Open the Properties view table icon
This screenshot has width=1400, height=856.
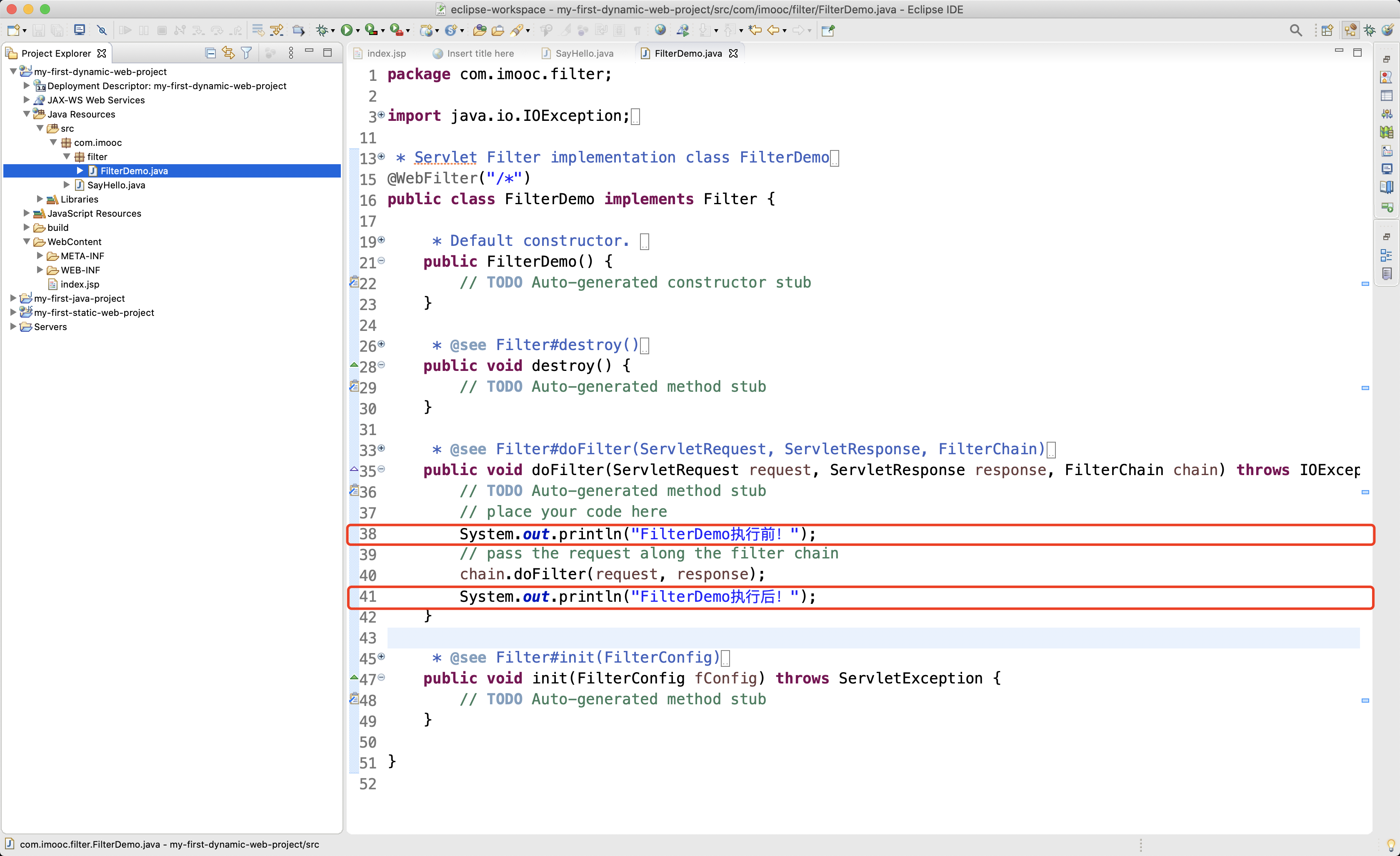(x=1386, y=95)
